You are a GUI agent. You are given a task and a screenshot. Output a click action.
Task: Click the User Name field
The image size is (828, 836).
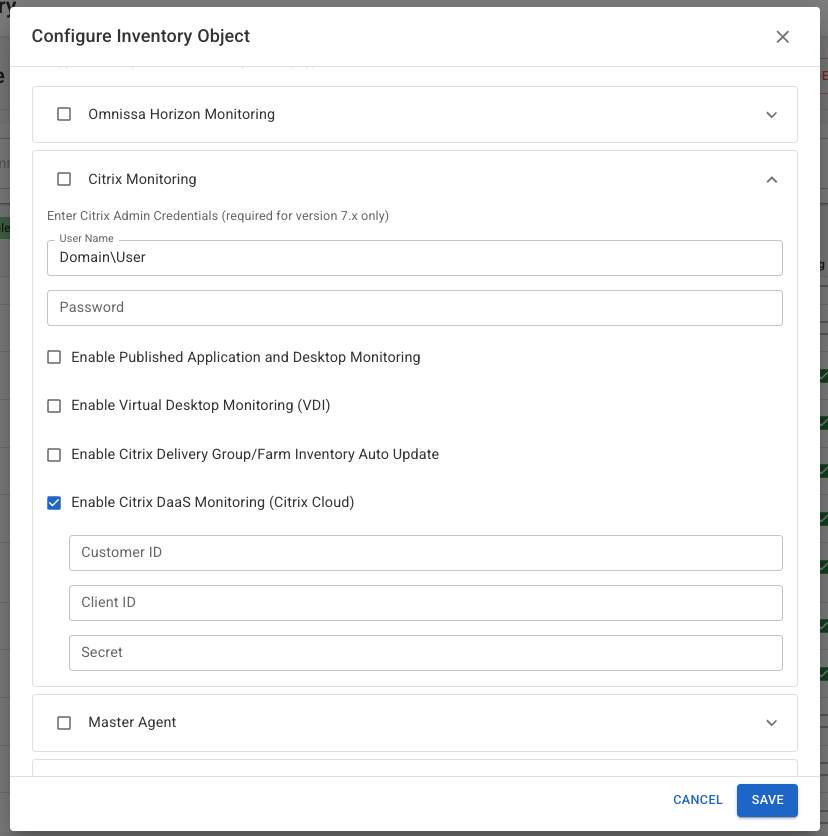click(415, 258)
